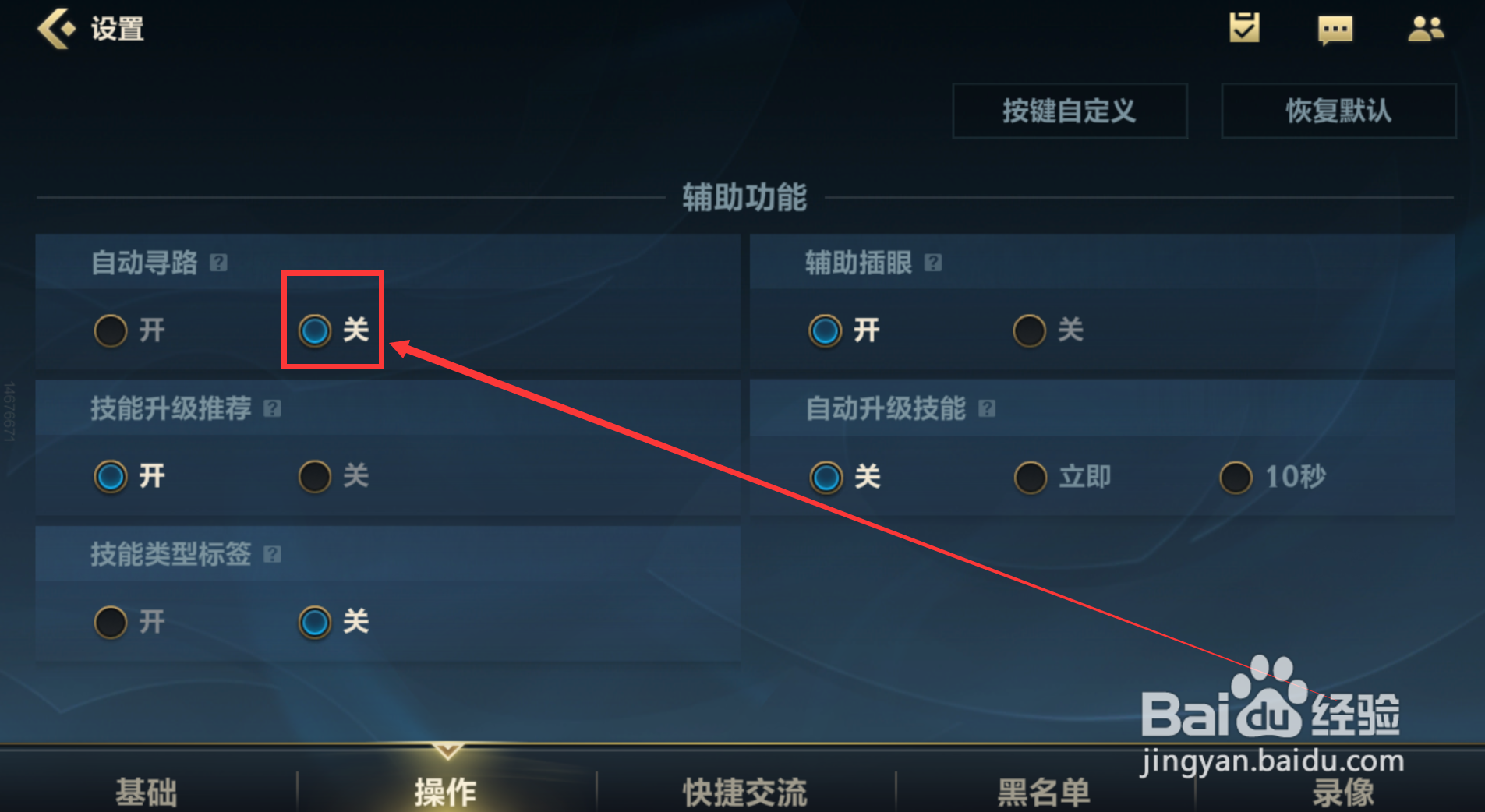Turn off 技能升级推荐 with 关 option

coord(334,476)
